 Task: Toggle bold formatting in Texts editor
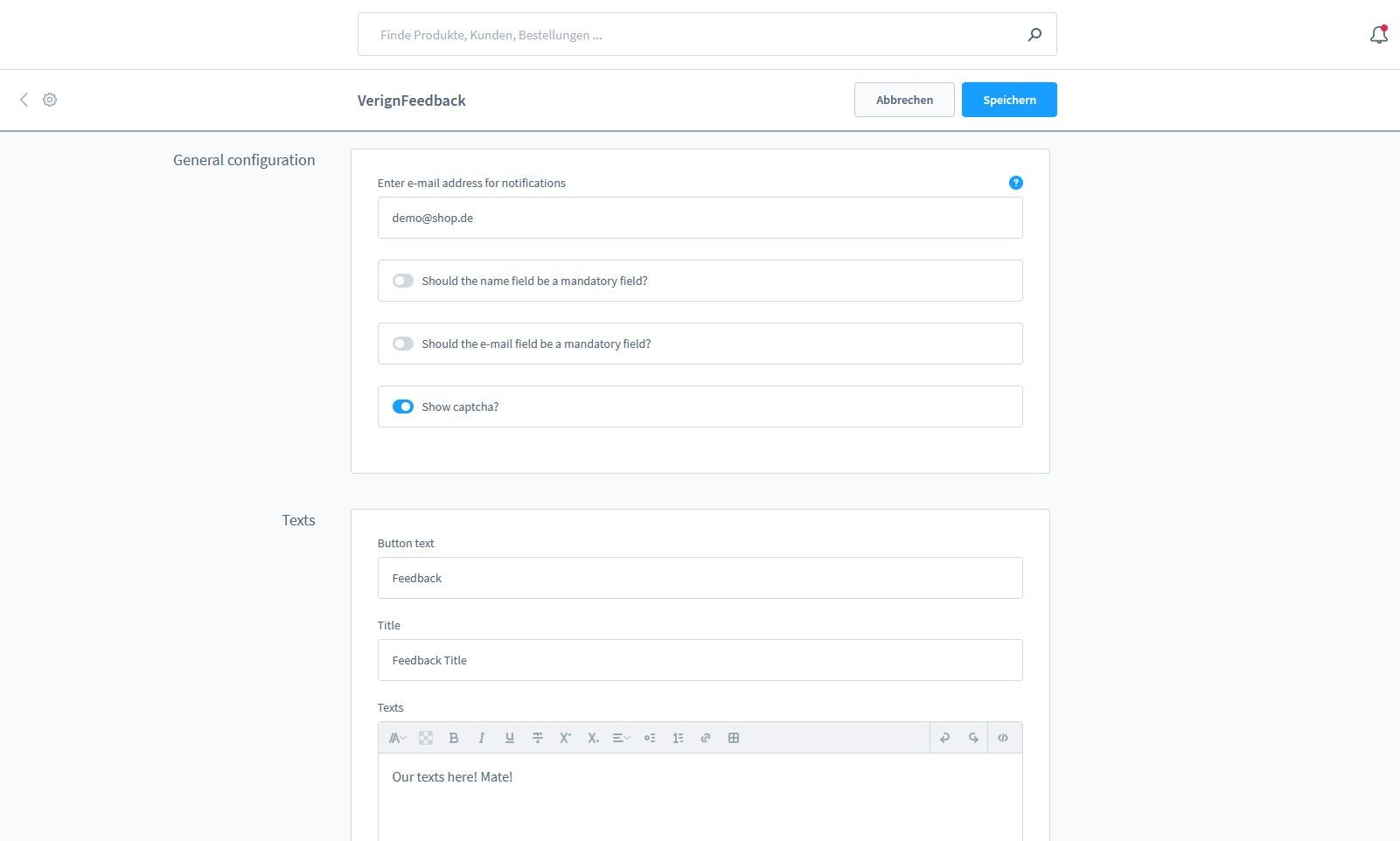pyautogui.click(x=454, y=738)
